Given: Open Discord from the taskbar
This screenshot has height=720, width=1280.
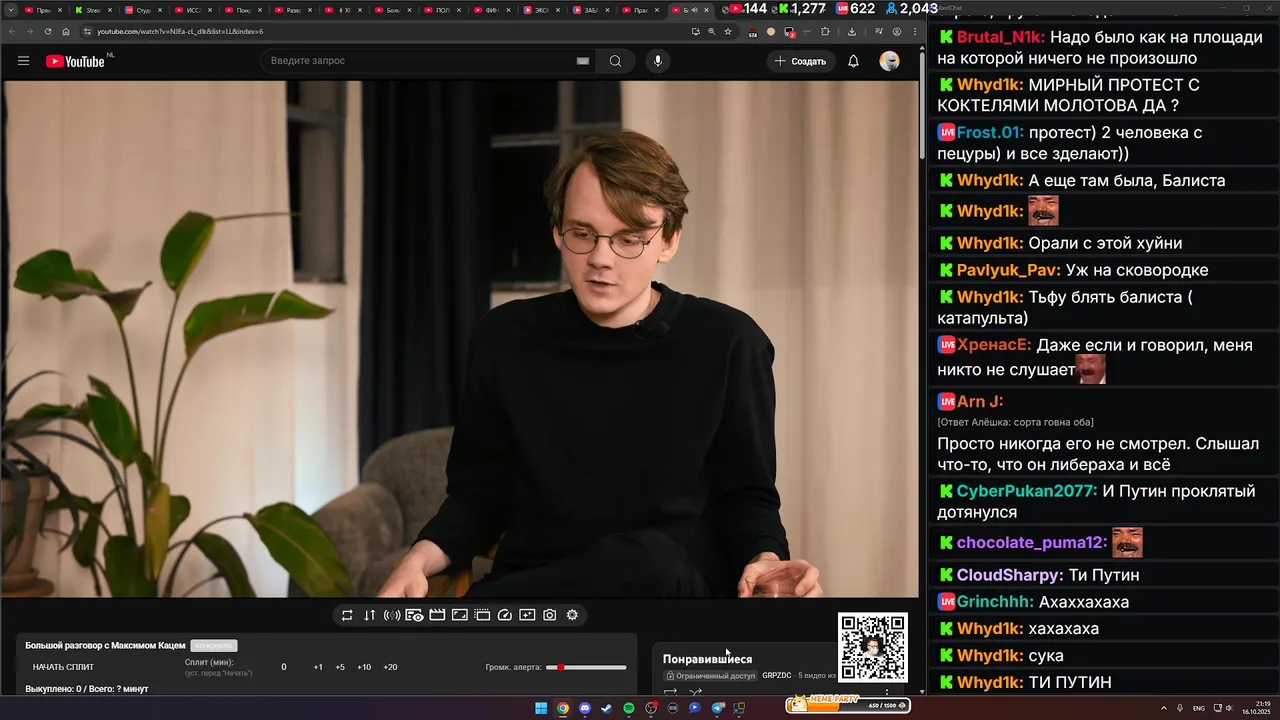Looking at the screenshot, I should coord(585,708).
